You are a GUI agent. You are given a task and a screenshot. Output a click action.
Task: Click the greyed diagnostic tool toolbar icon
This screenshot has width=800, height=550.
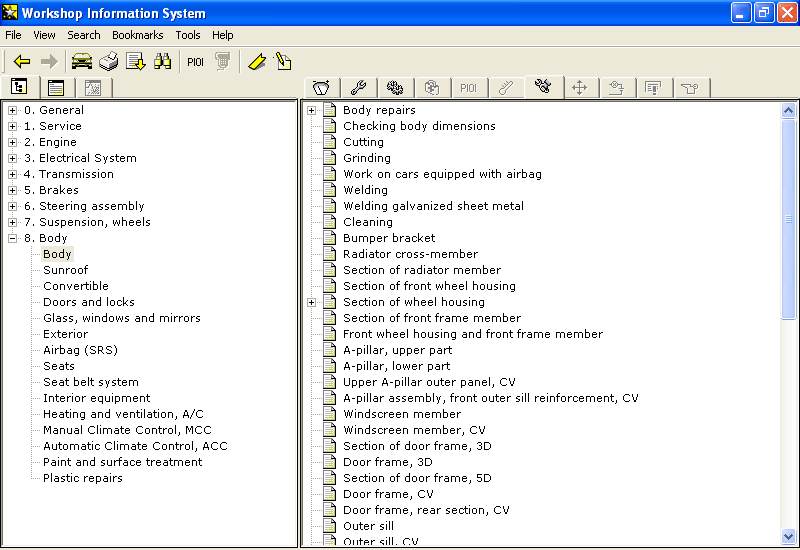(222, 62)
